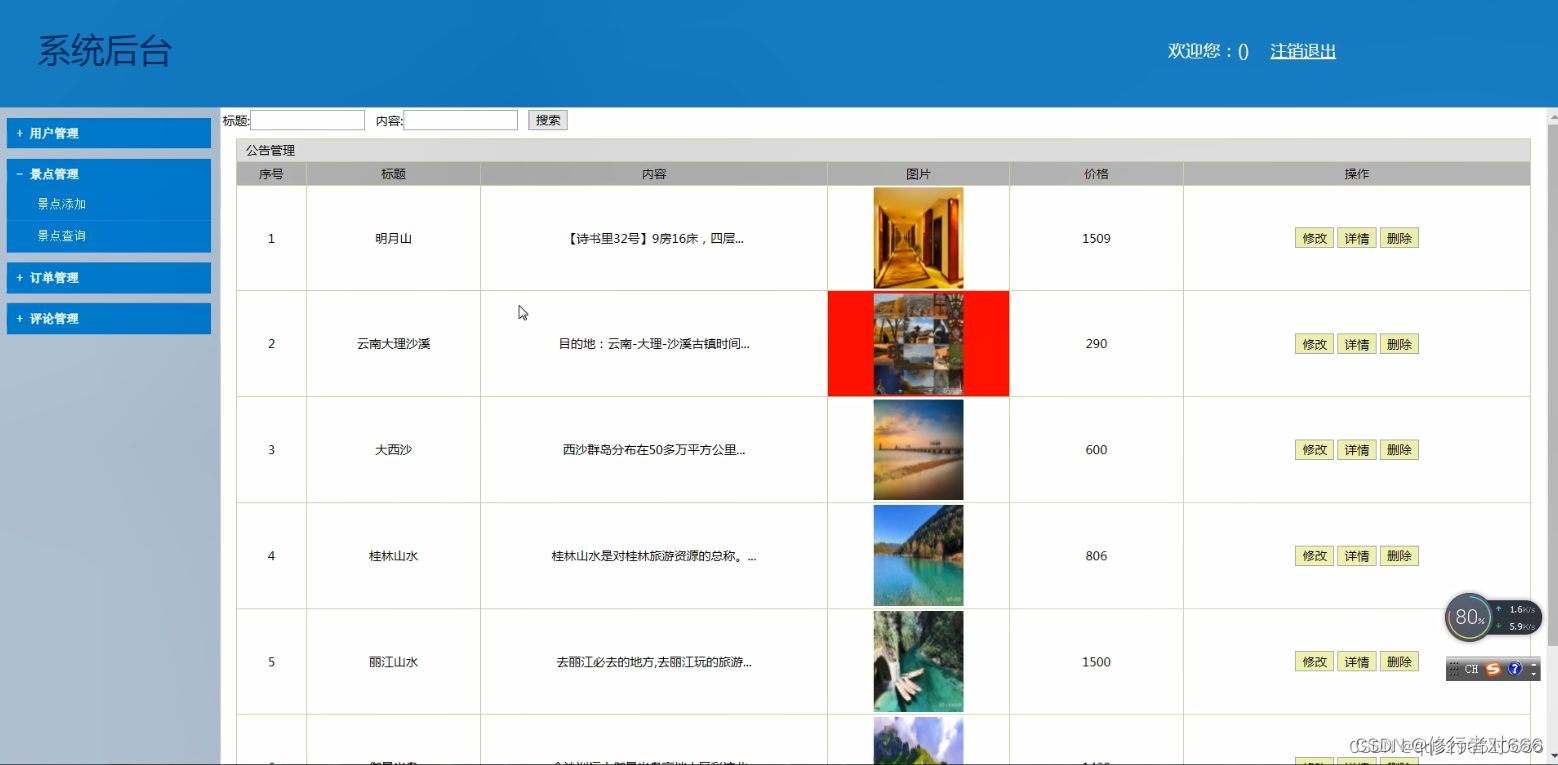Expand the 用户管理 sidebar section
The image size is (1558, 765).
pos(108,133)
